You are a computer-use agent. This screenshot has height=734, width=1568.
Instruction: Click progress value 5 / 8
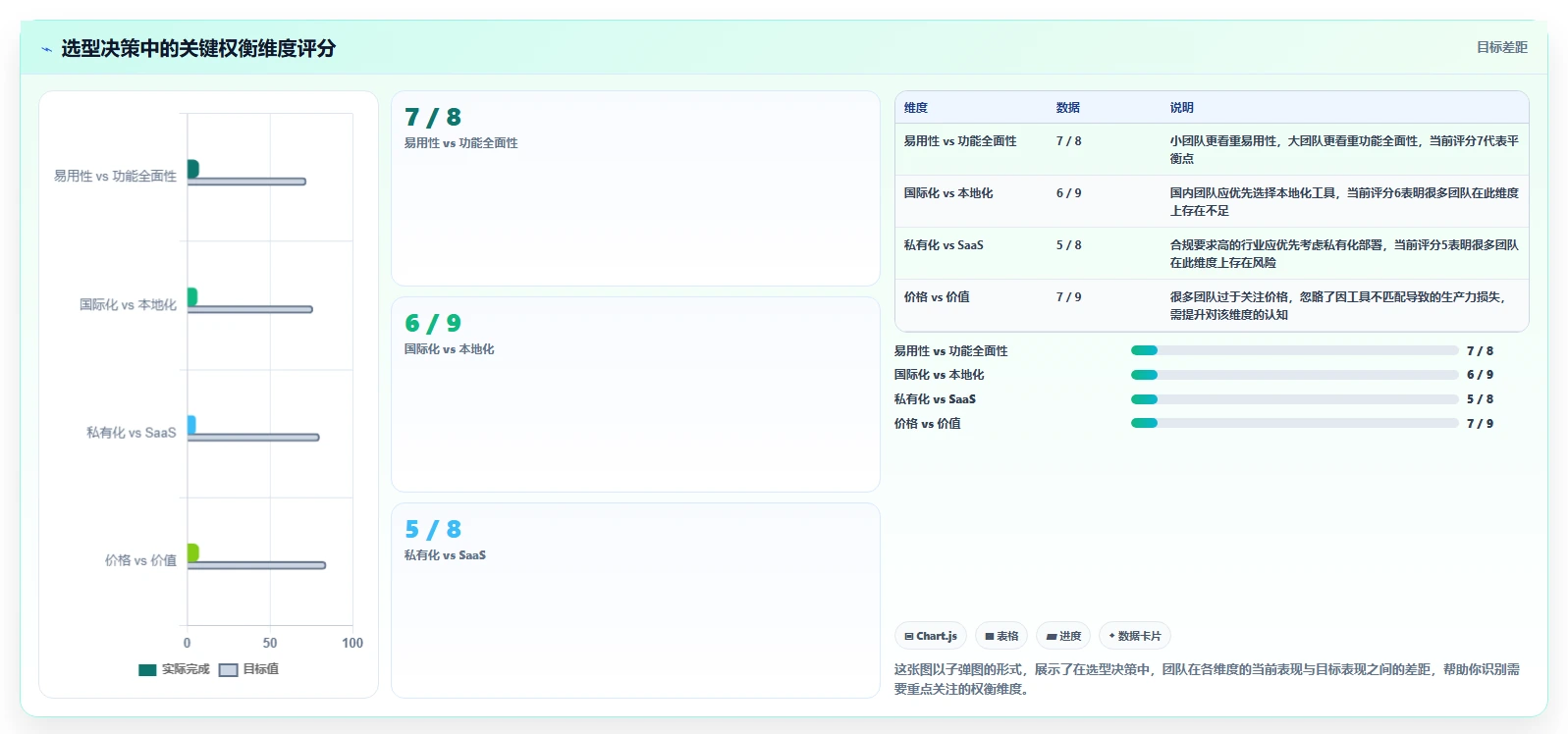[1480, 399]
